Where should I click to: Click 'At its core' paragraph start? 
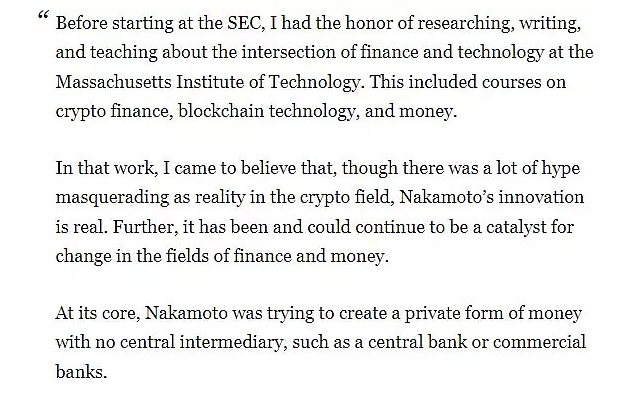click(98, 313)
